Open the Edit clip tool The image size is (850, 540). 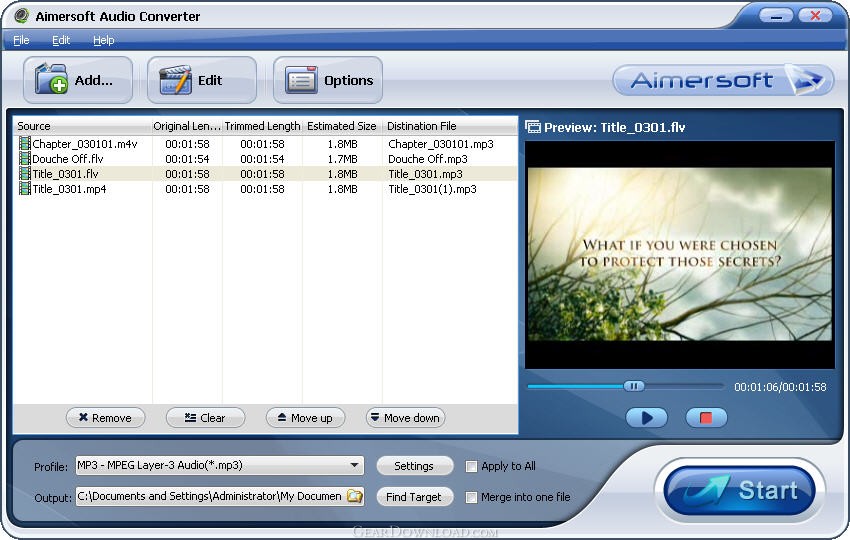[x=202, y=80]
